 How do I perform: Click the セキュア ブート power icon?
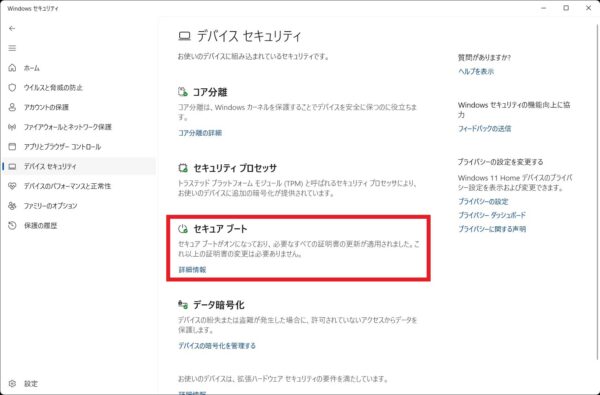click(x=183, y=229)
